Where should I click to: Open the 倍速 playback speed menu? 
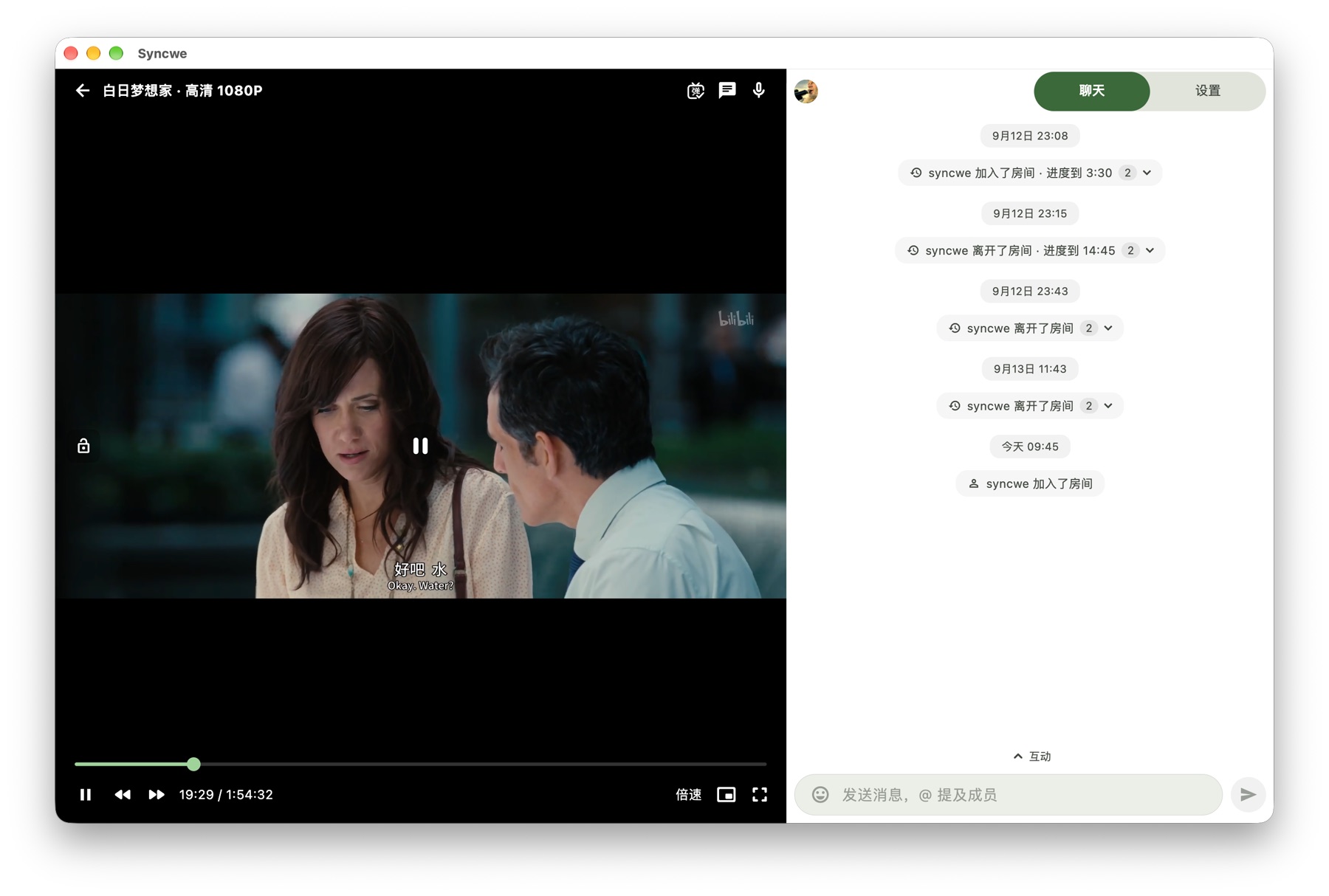[x=688, y=794]
